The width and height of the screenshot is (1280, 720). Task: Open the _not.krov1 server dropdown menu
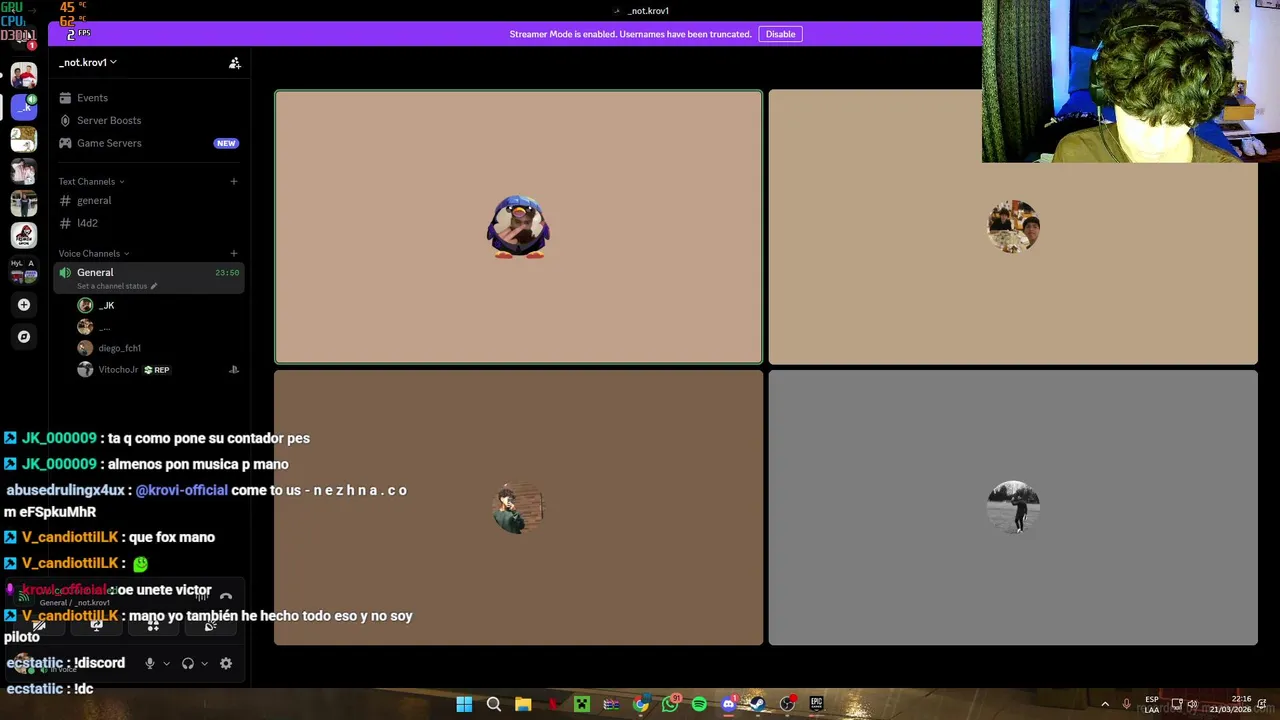tap(88, 62)
